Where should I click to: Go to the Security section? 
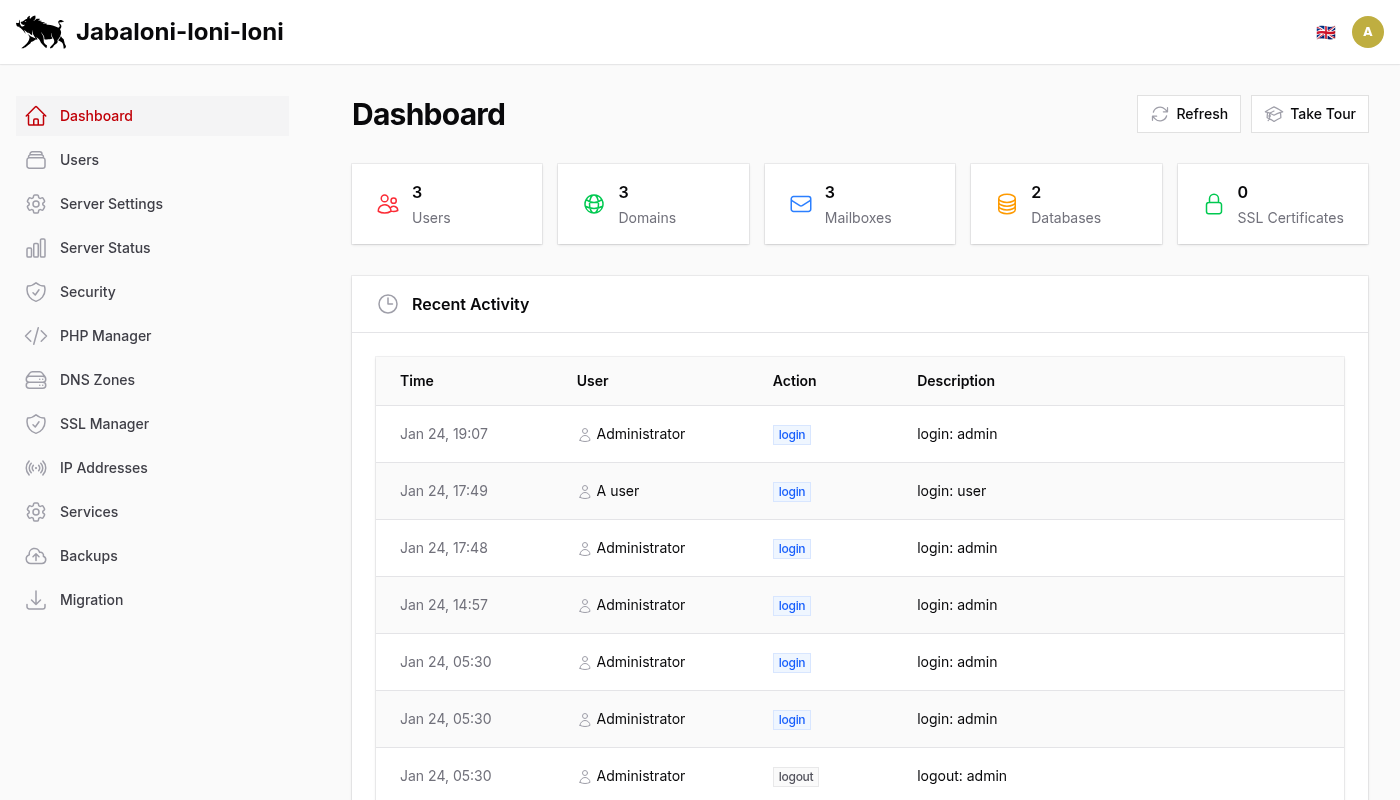tap(89, 292)
